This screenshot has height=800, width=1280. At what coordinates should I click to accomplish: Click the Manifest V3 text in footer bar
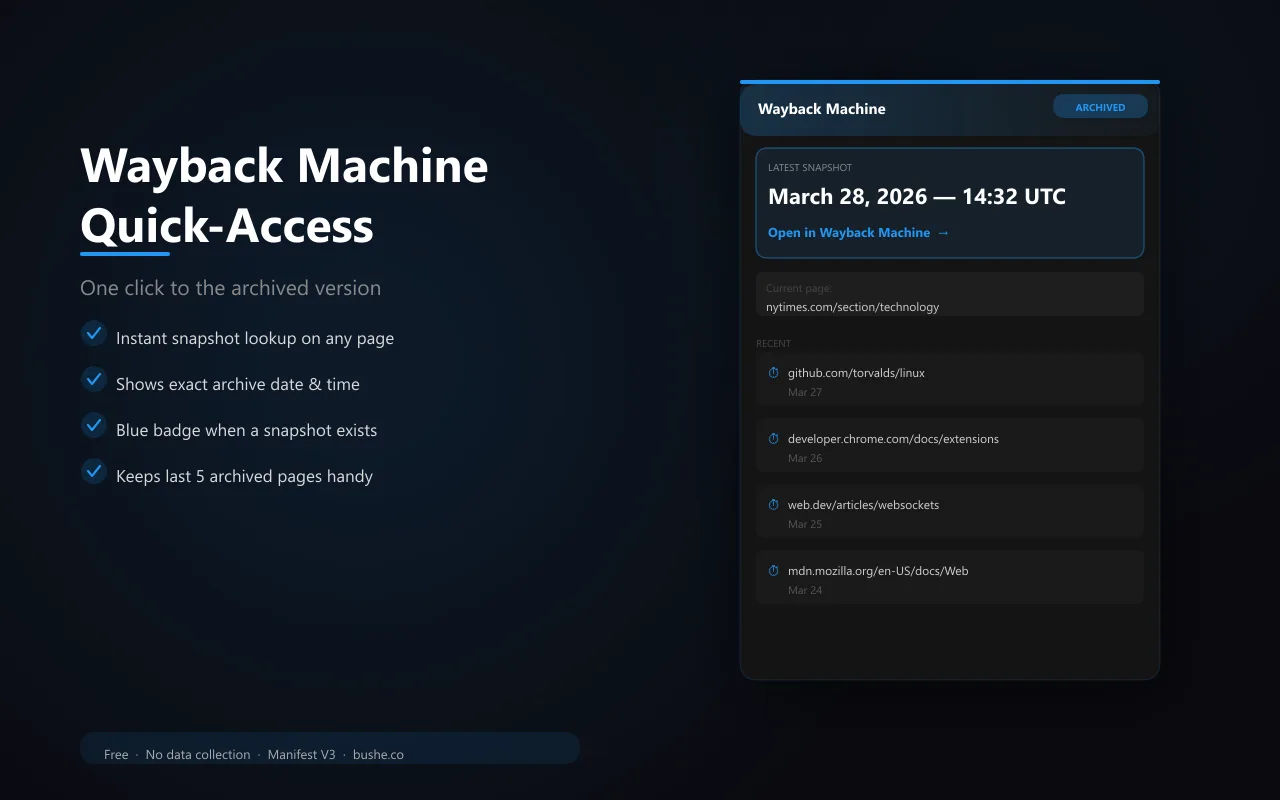coord(302,755)
